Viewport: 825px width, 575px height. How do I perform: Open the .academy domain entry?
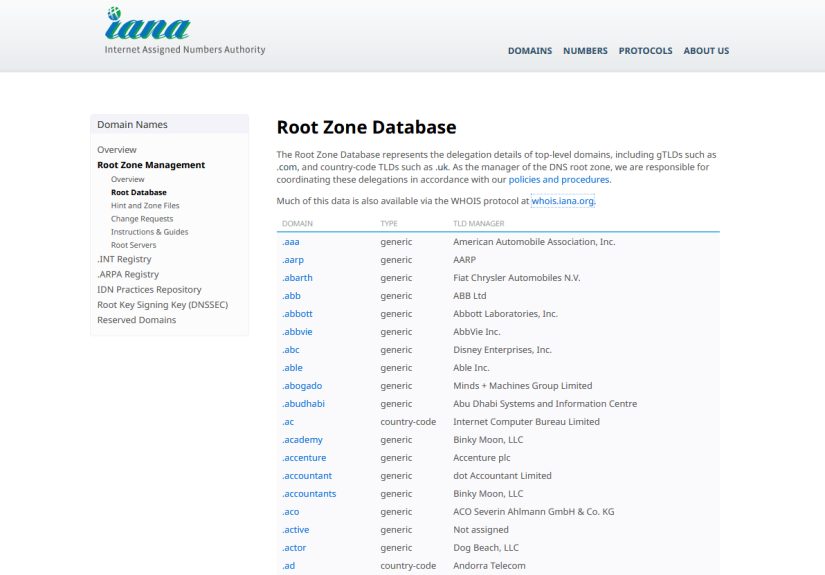[x=302, y=440]
